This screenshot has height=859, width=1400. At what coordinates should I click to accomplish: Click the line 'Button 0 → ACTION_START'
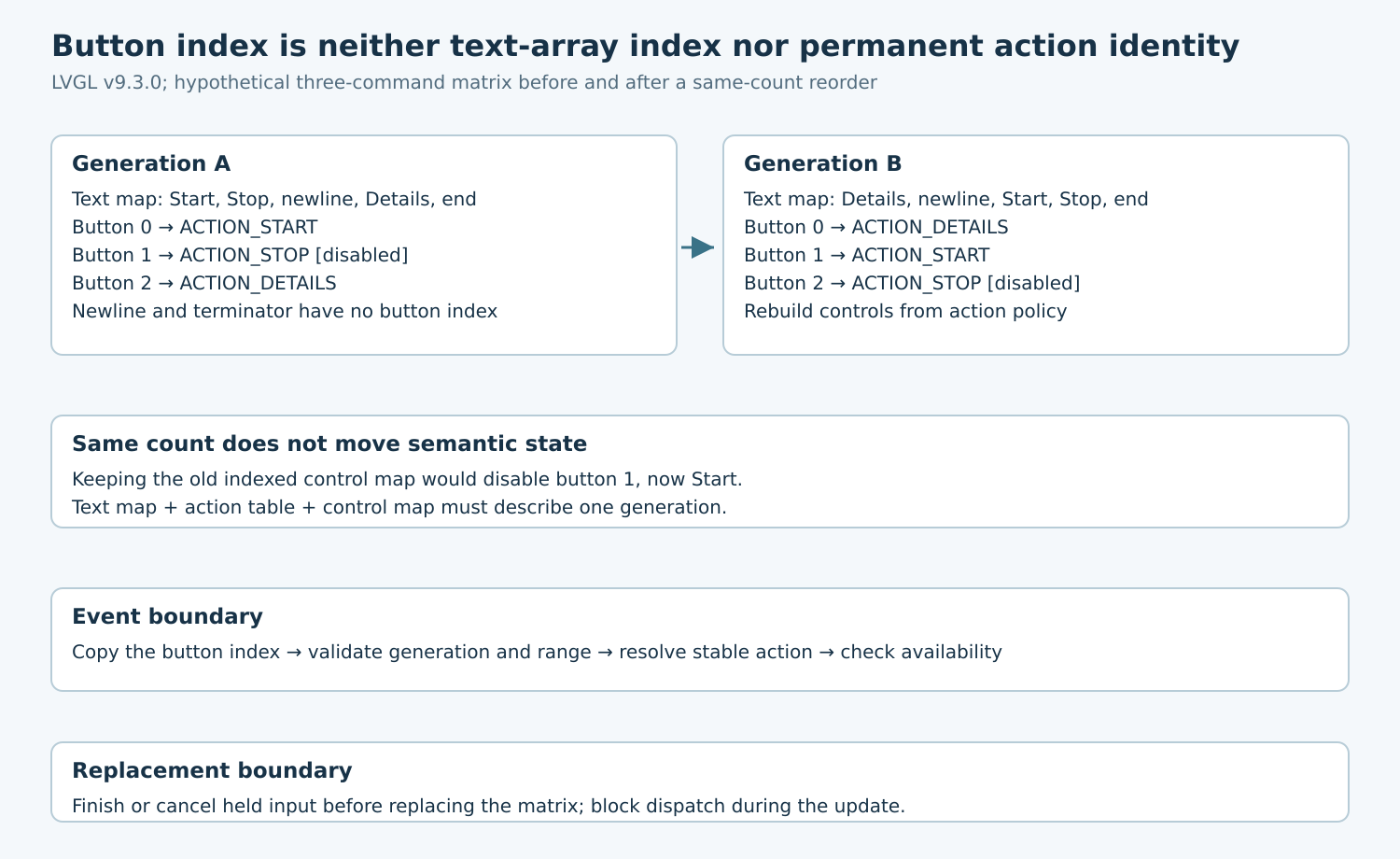[195, 227]
